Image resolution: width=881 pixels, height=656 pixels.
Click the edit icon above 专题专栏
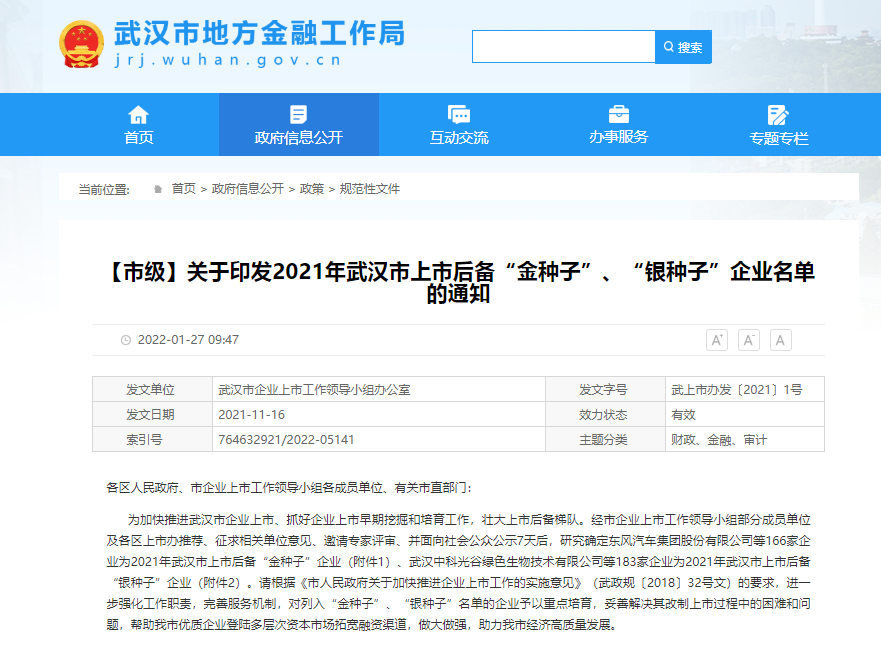pyautogui.click(x=778, y=114)
